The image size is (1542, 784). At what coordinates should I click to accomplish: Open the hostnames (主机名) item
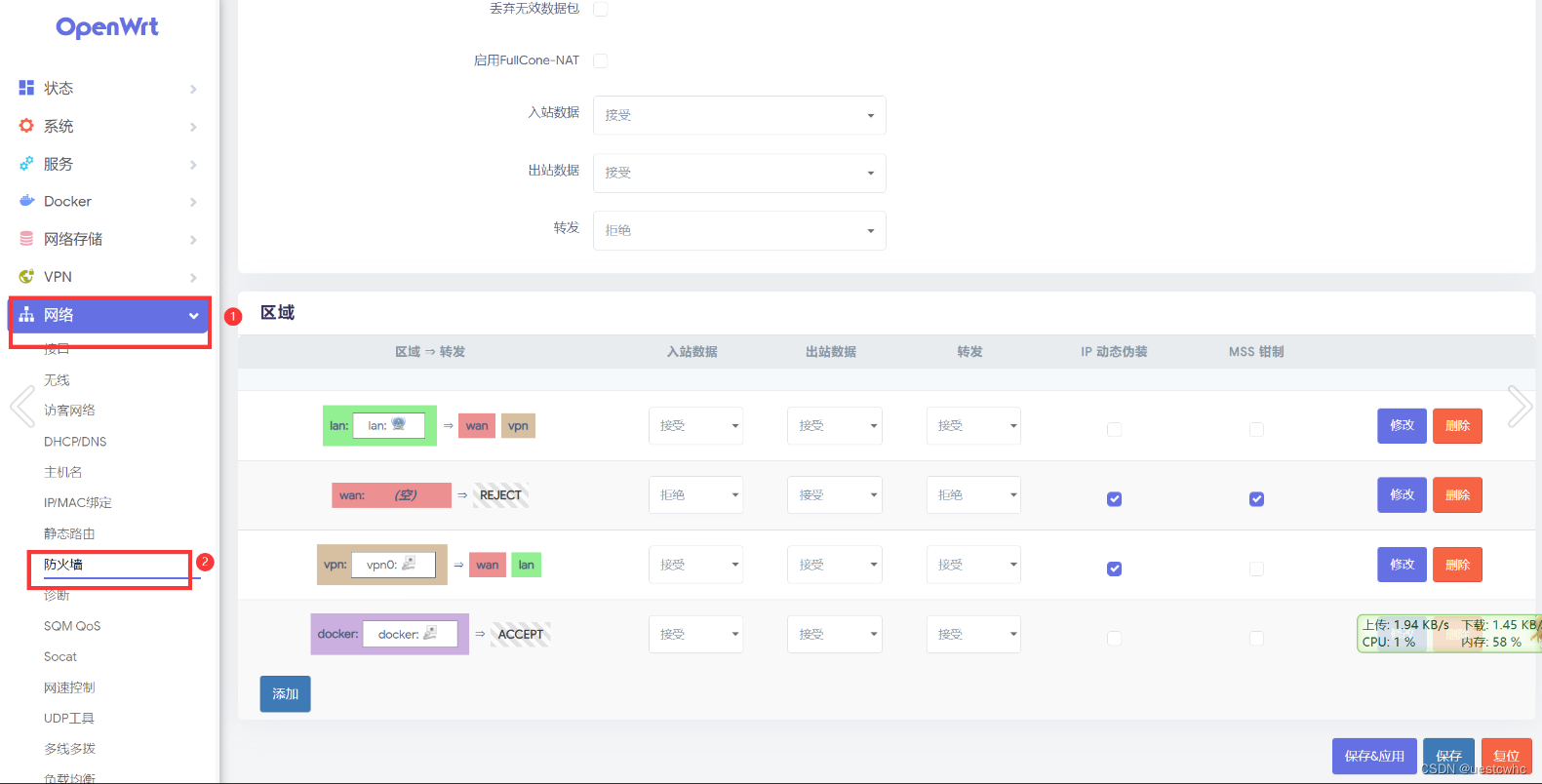pyautogui.click(x=62, y=472)
